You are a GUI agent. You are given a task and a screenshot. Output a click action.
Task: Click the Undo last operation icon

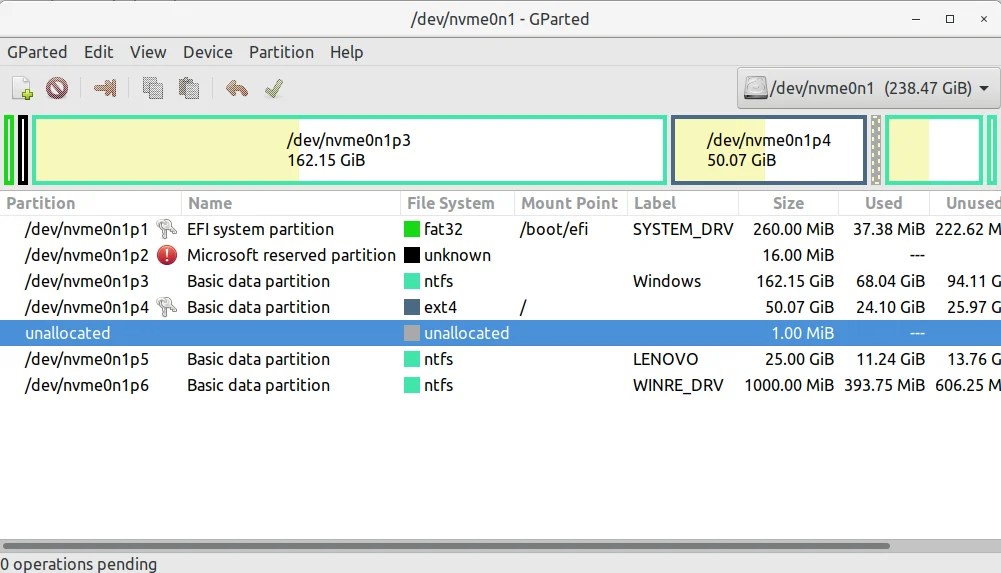point(236,88)
